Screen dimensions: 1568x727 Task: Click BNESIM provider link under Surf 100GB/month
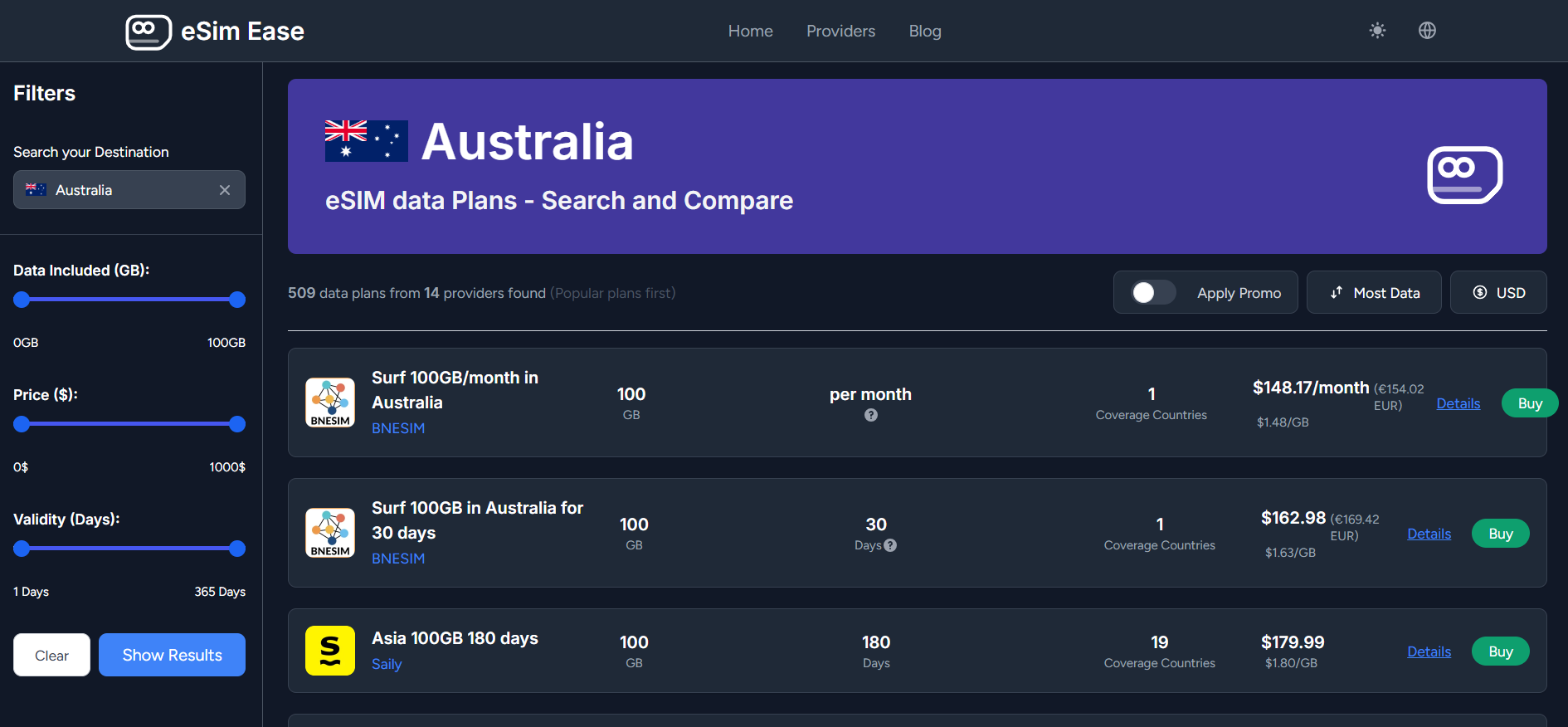pos(398,428)
